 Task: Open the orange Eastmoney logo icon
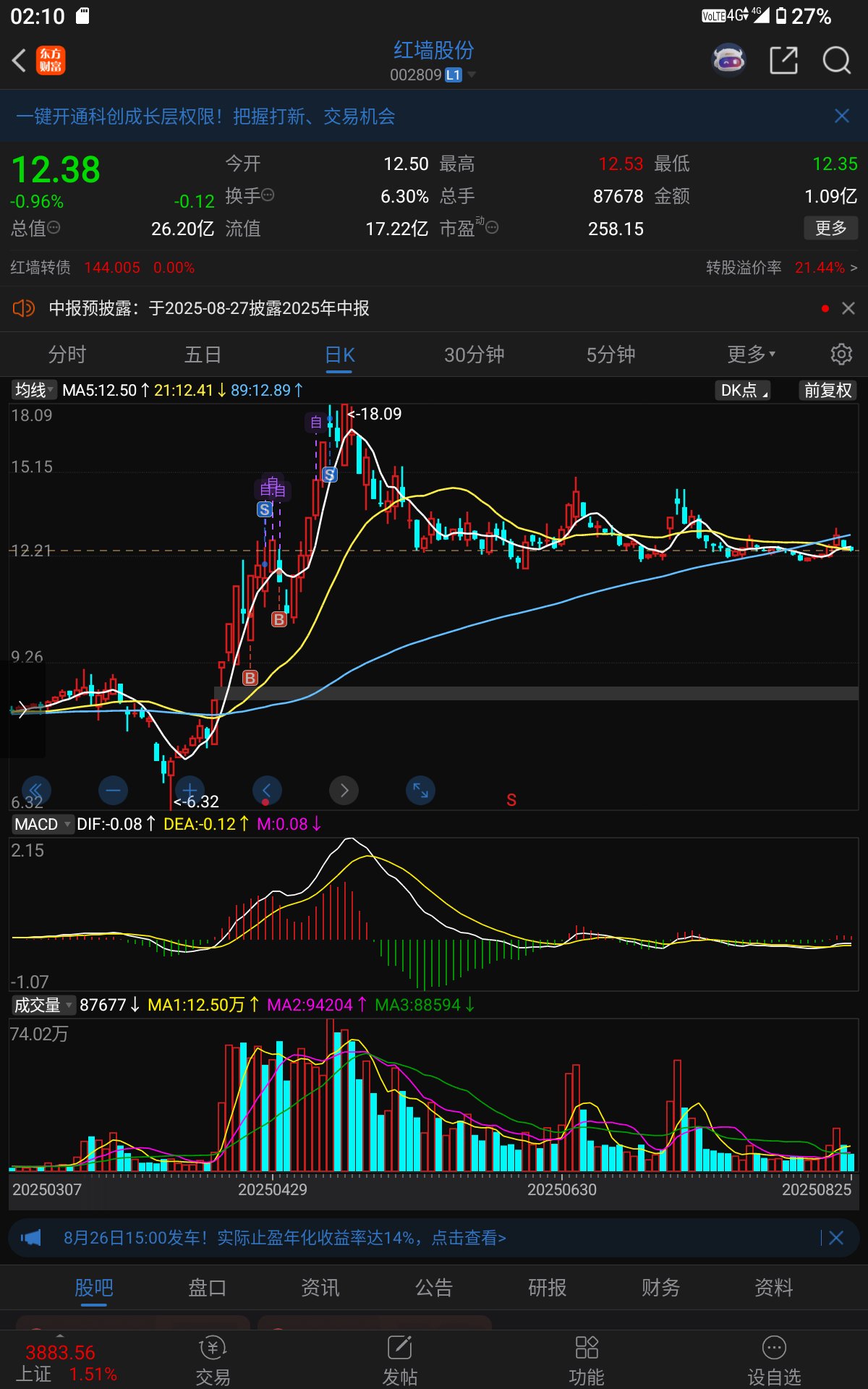[x=51, y=60]
